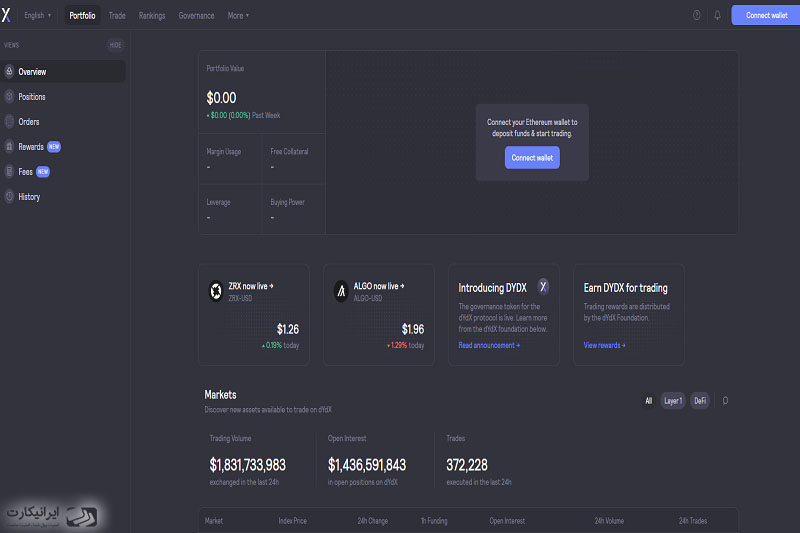Click the ALGO token icon
This screenshot has width=800, height=533.
(x=341, y=291)
